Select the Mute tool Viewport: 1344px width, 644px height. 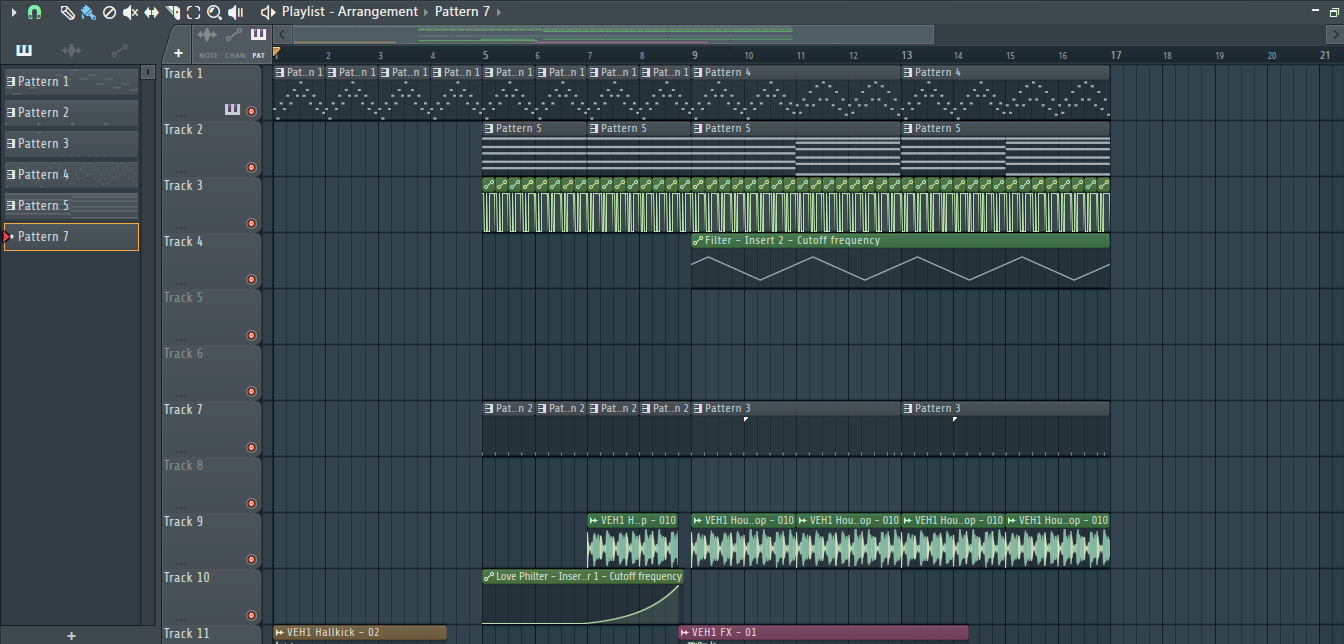click(x=130, y=12)
